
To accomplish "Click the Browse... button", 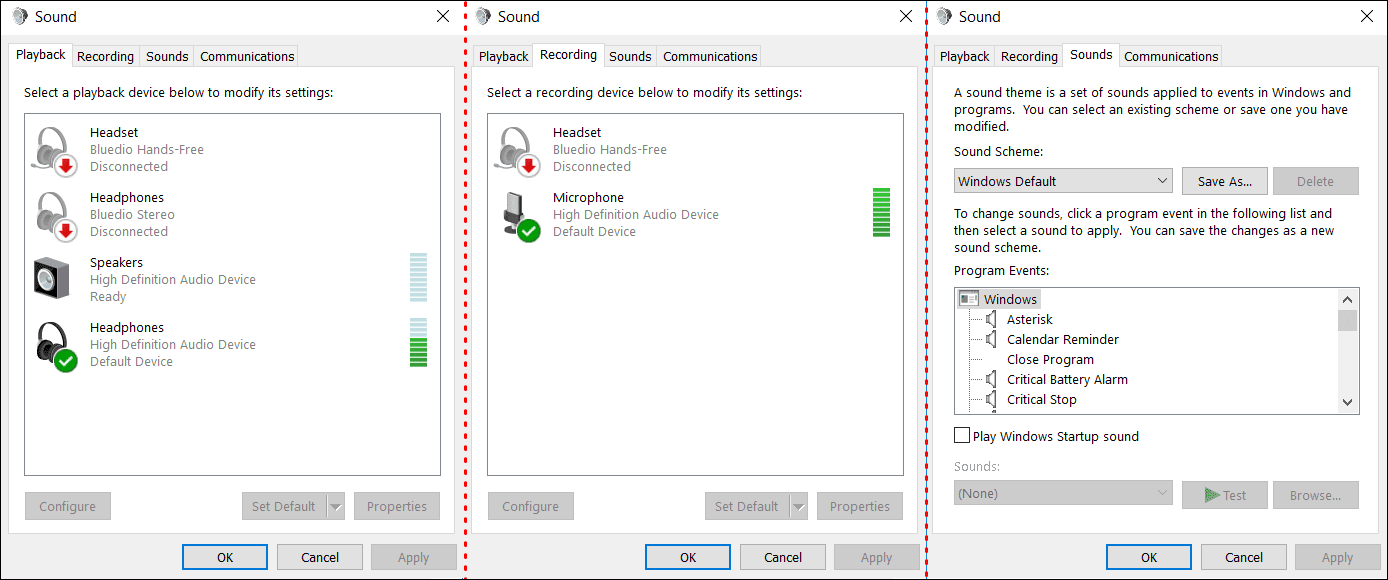I will point(1316,494).
